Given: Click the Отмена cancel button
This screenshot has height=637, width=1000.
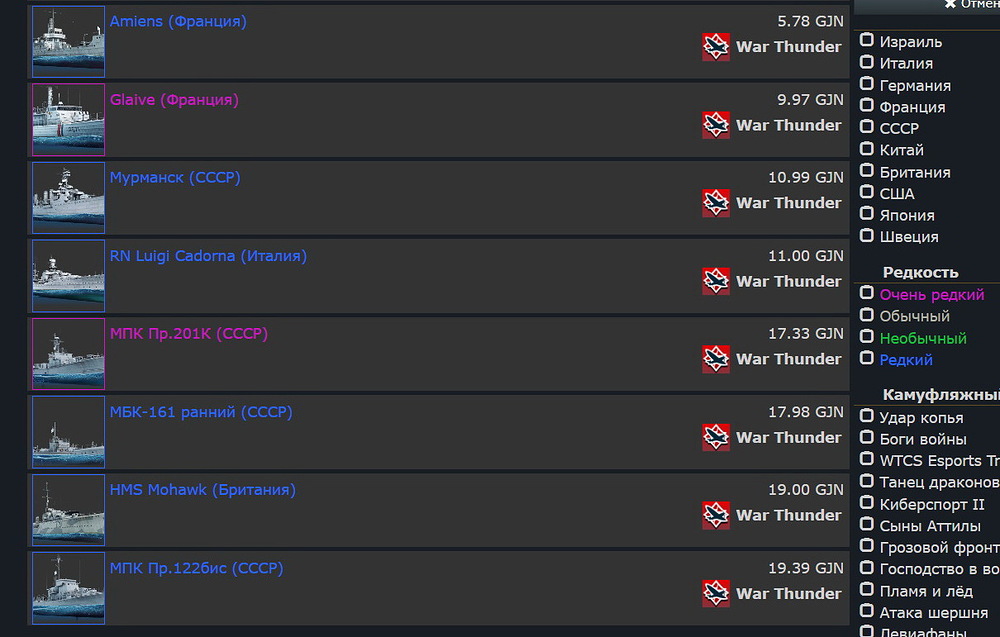Looking at the screenshot, I should coord(971,4).
